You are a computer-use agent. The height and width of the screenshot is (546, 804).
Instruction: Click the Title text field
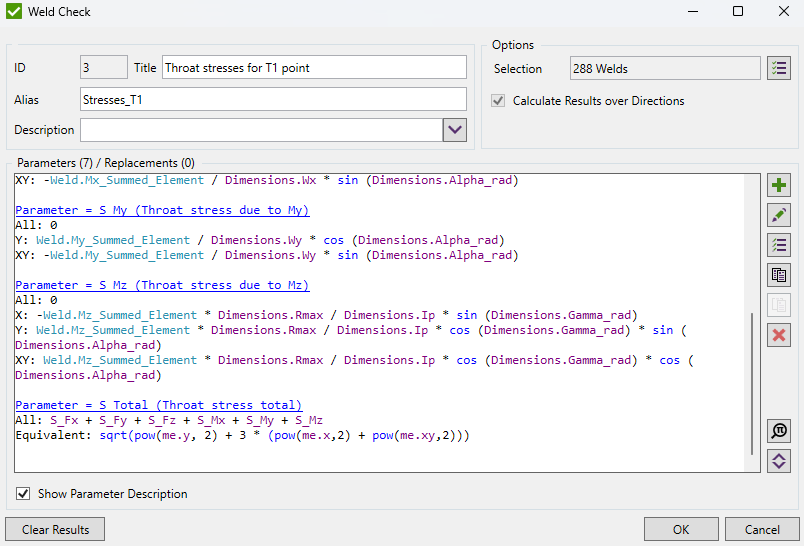click(314, 68)
